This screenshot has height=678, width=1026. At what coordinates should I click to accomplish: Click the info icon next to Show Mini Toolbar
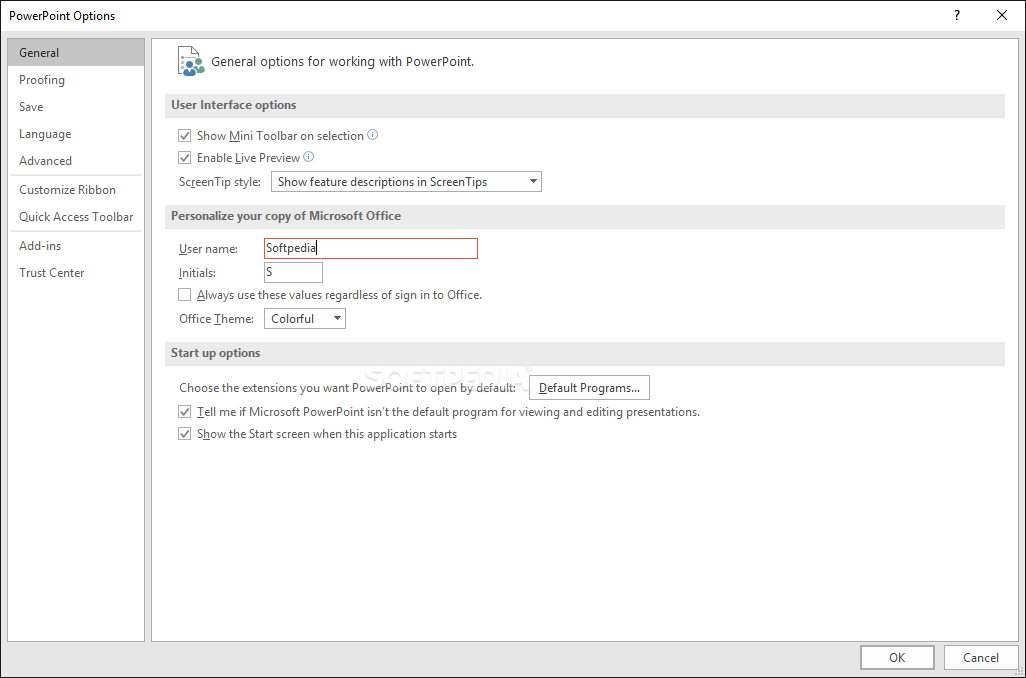click(x=372, y=135)
